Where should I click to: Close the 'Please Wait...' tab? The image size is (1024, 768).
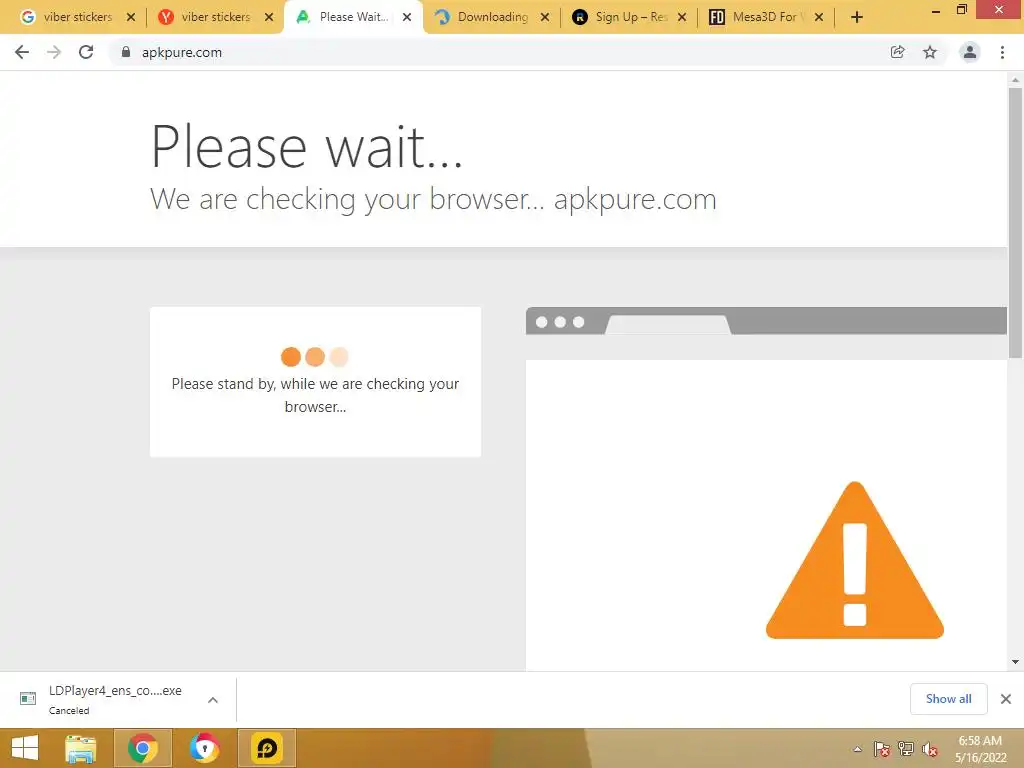click(407, 17)
